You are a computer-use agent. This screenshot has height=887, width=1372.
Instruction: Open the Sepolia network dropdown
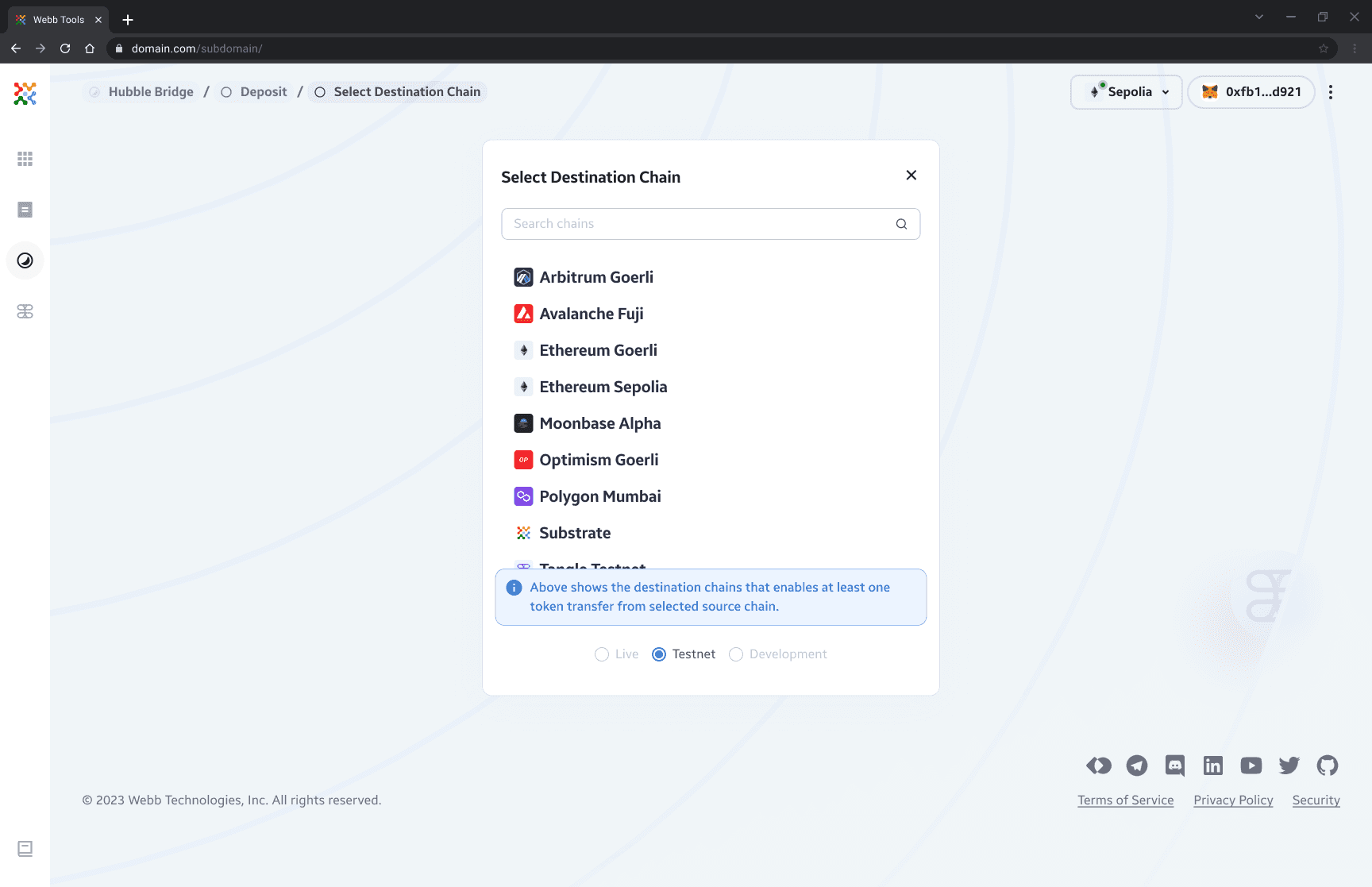pos(1127,92)
